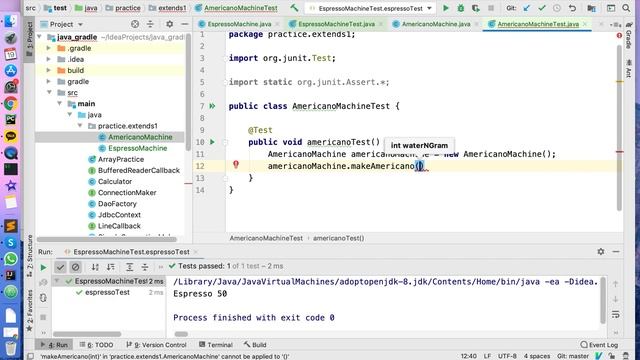This screenshot has width=640, height=360.
Task: Build project using the hammer icon
Action: 294,8
